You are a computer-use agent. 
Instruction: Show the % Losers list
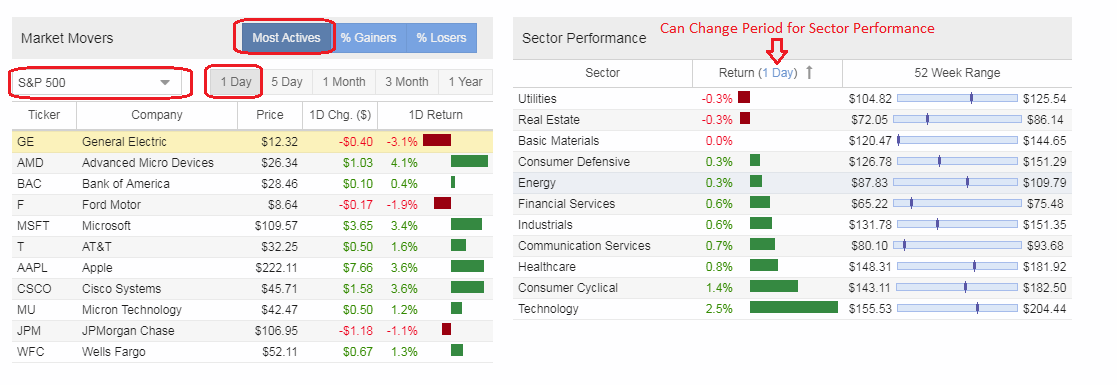442,38
